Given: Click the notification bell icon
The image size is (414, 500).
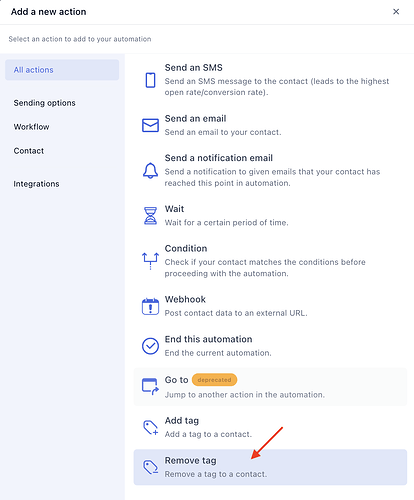Looking at the screenshot, I should click(x=150, y=171).
